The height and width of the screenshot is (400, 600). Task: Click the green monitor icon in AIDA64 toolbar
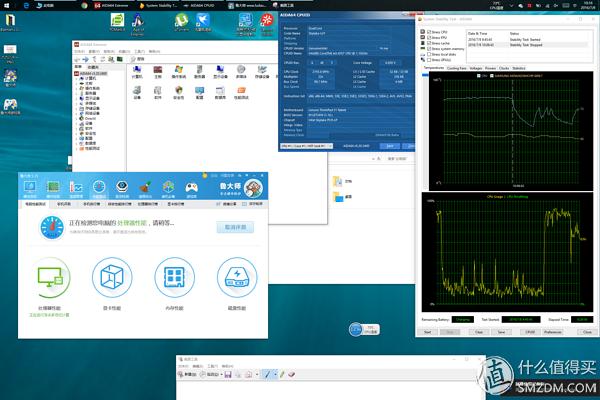[119, 59]
